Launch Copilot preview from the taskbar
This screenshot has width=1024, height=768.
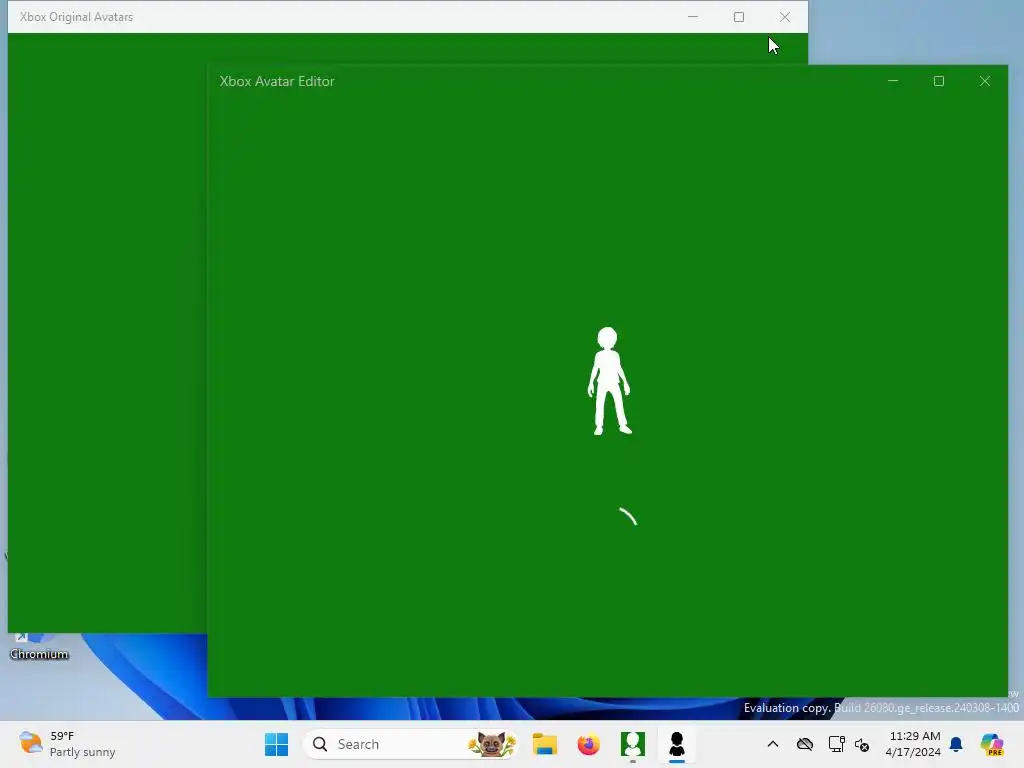coord(992,744)
